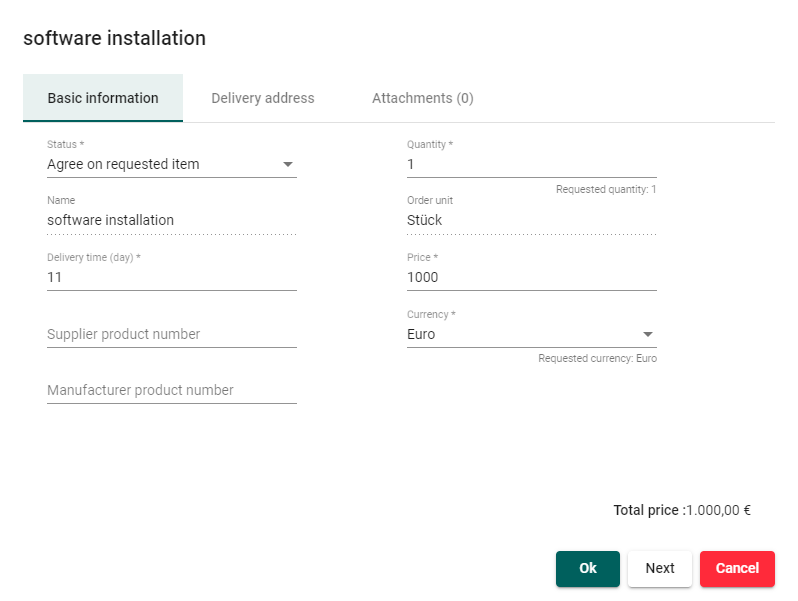The width and height of the screenshot is (798, 601).
Task: Open the Delivery address tab
Action: click(263, 98)
